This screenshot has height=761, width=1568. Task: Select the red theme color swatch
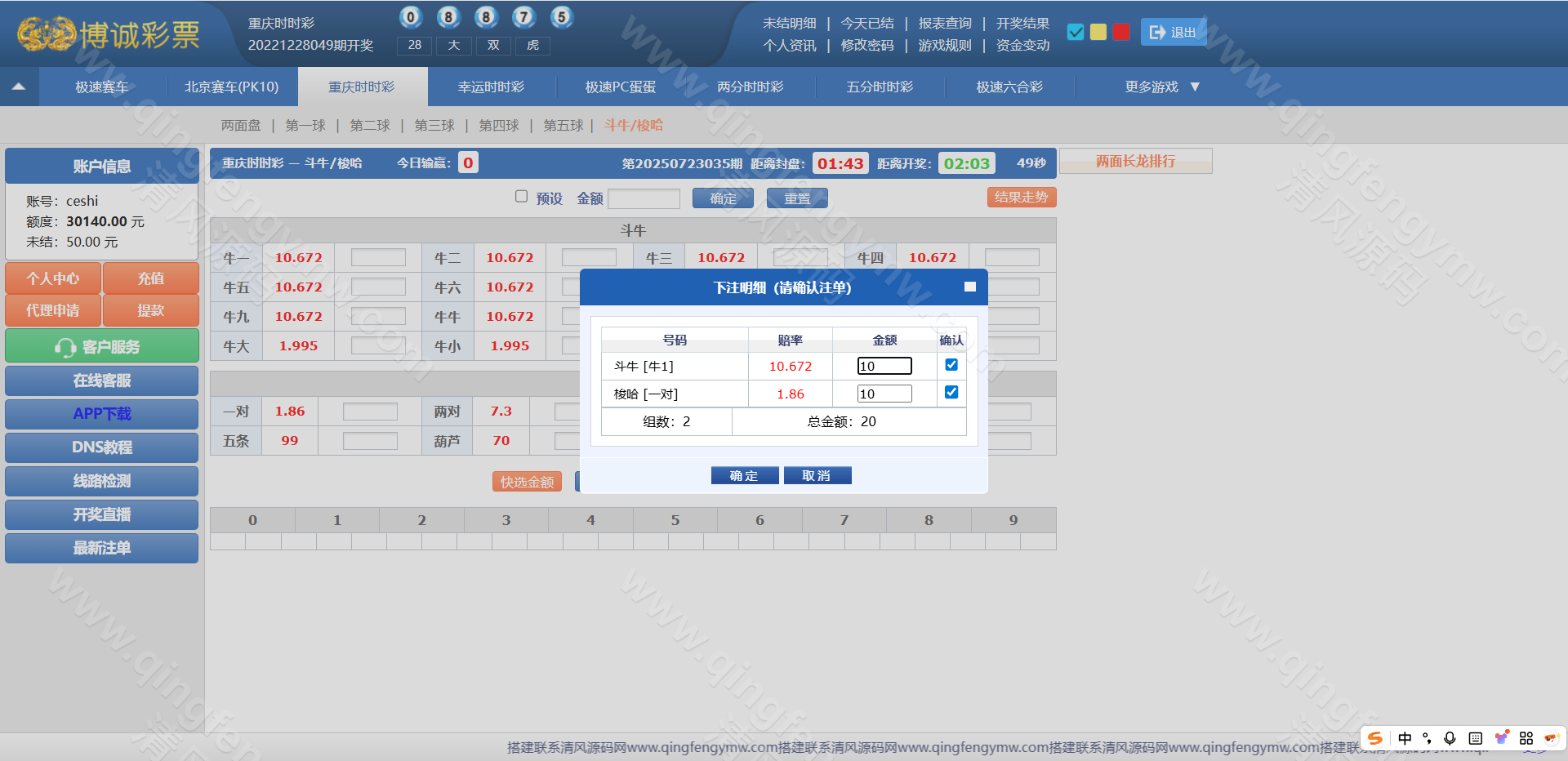coord(1121,32)
